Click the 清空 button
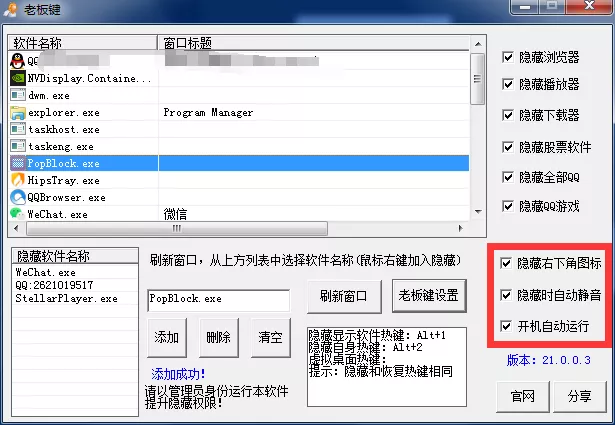 [x=271, y=337]
